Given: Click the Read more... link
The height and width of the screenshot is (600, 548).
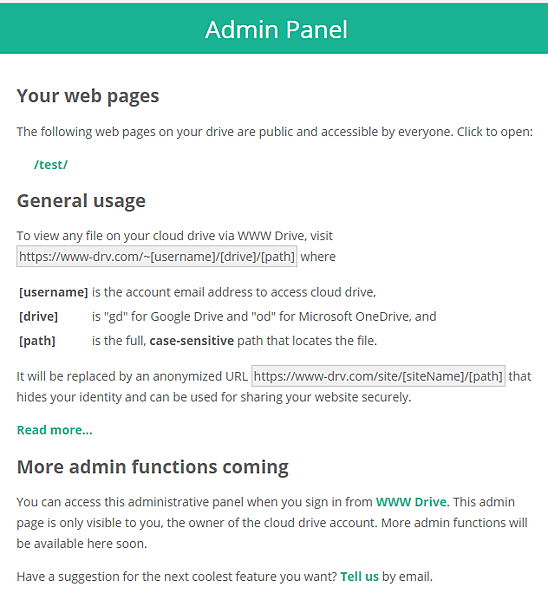Looking at the screenshot, I should (54, 430).
